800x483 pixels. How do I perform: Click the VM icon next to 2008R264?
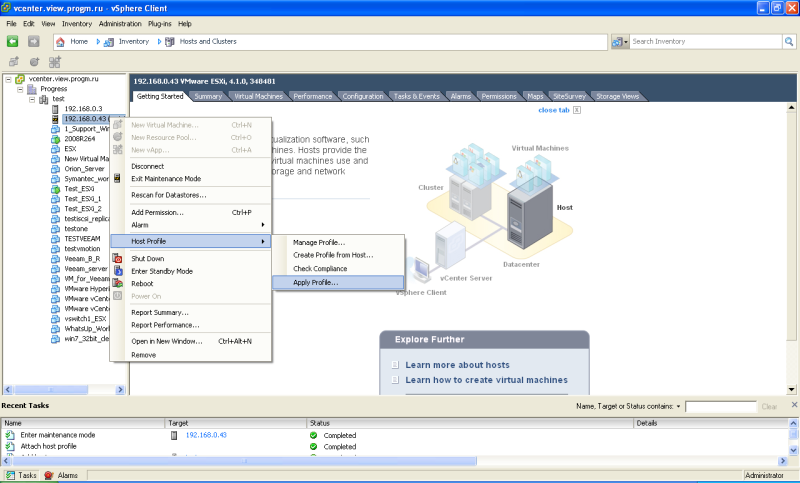(55, 139)
